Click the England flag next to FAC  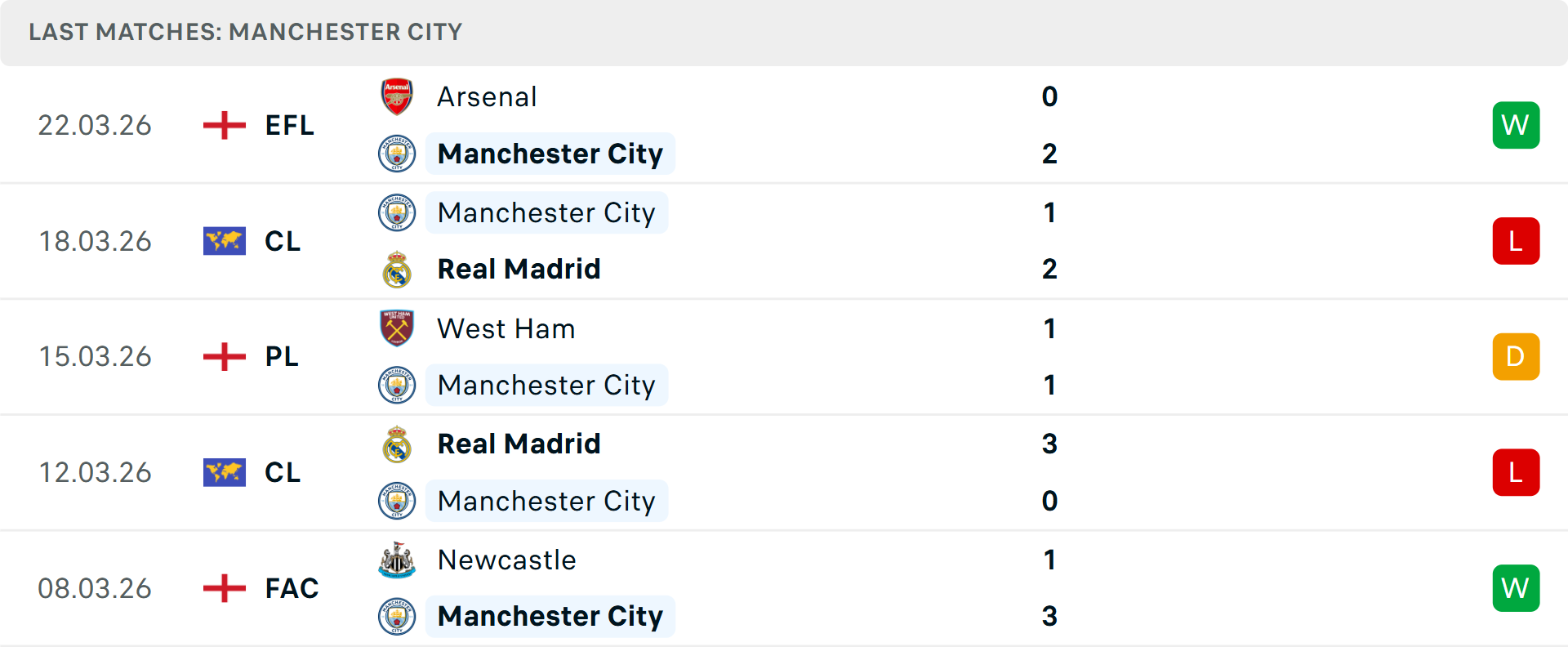tap(224, 588)
